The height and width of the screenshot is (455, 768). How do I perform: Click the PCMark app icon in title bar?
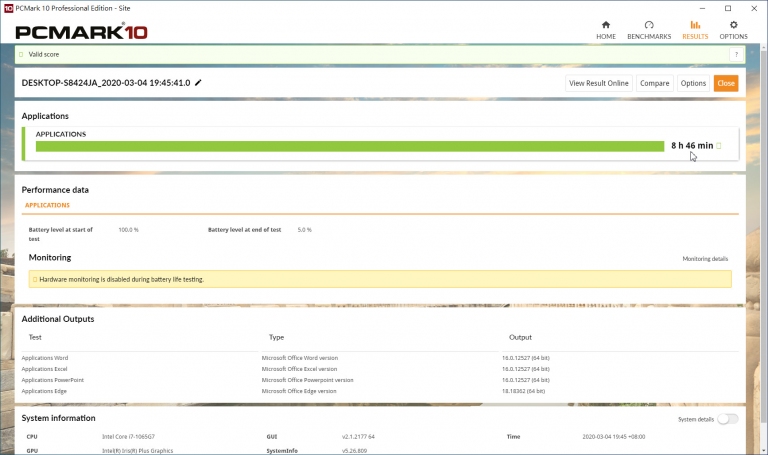pyautogui.click(x=8, y=8)
